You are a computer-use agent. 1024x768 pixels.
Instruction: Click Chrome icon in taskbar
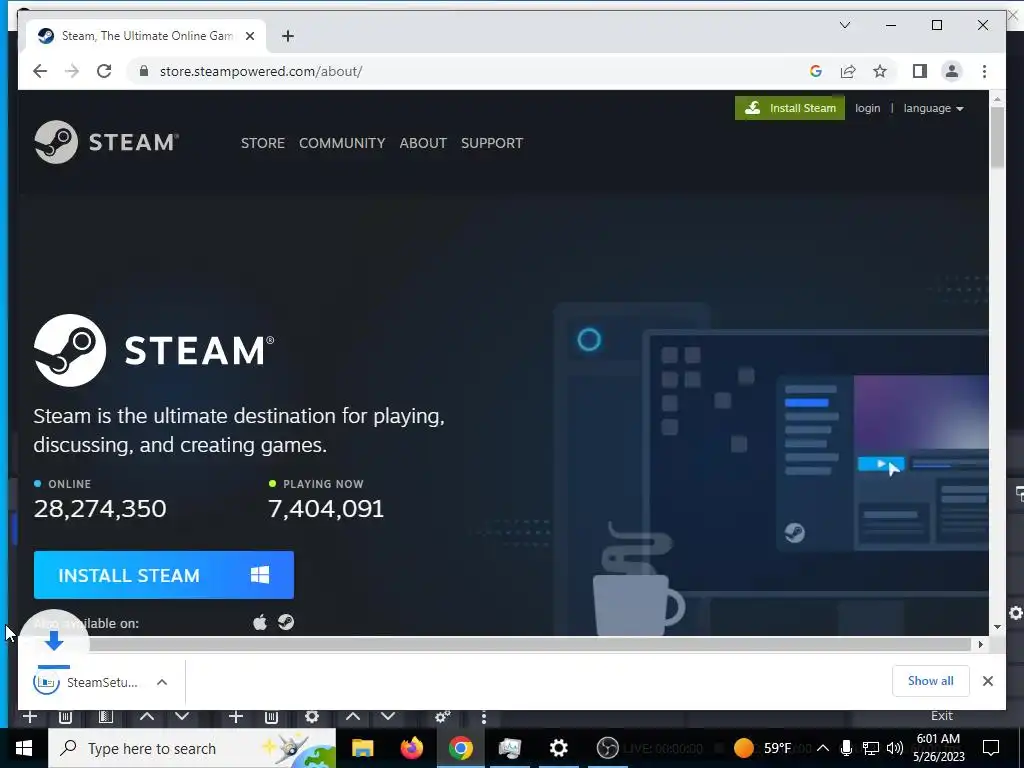(460, 748)
